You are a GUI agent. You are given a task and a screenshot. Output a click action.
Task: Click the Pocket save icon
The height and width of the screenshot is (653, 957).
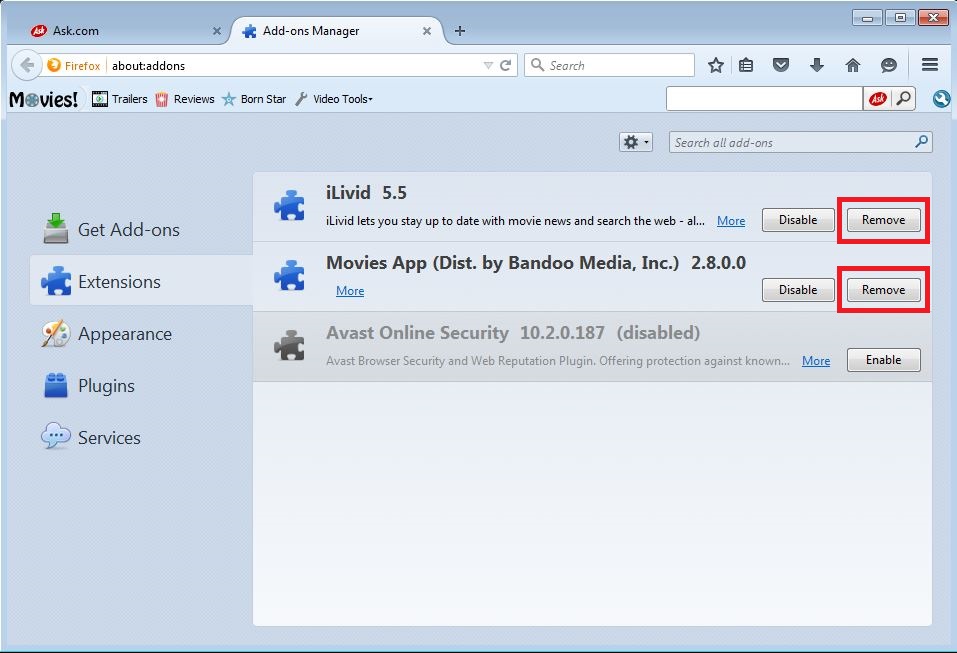(x=781, y=65)
